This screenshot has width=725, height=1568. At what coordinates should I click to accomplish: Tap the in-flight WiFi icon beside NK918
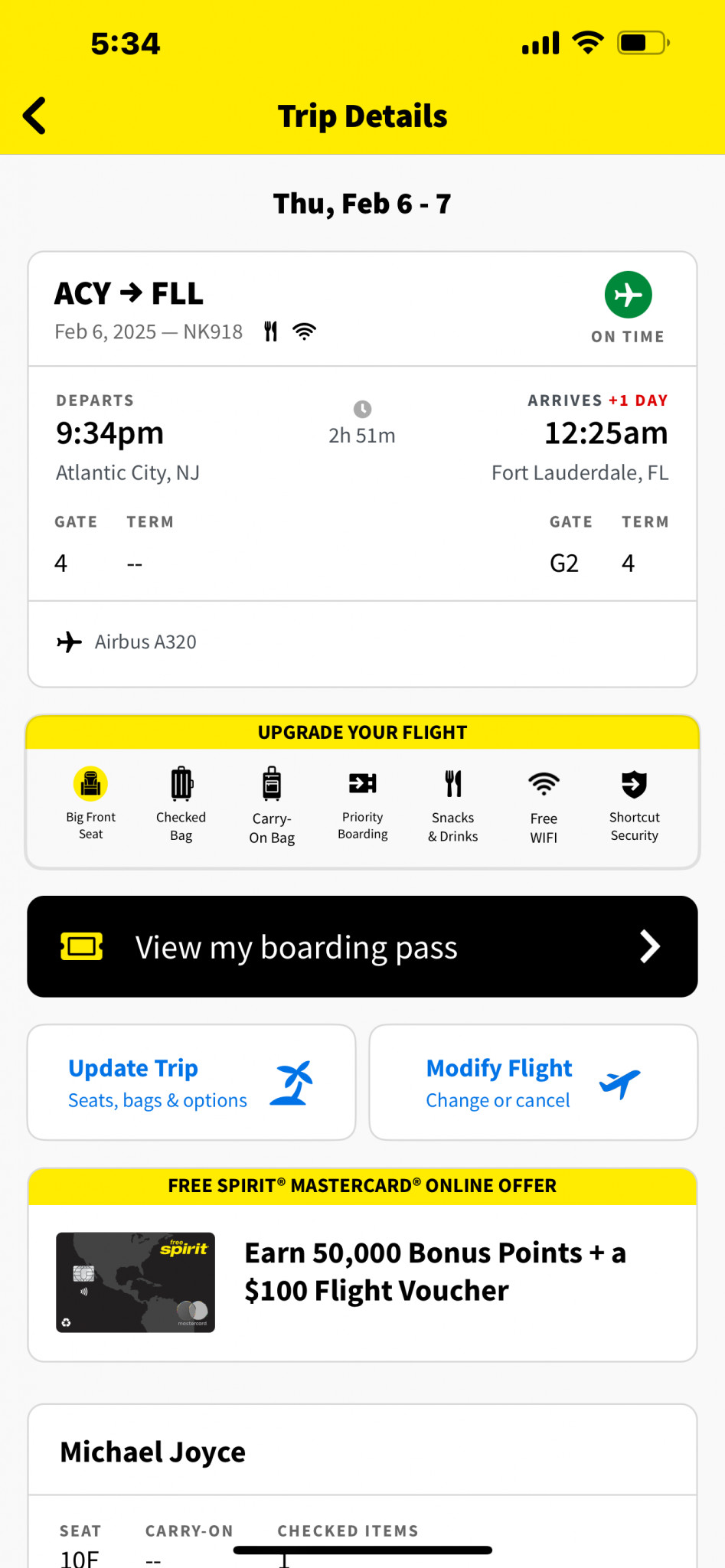pyautogui.click(x=305, y=332)
